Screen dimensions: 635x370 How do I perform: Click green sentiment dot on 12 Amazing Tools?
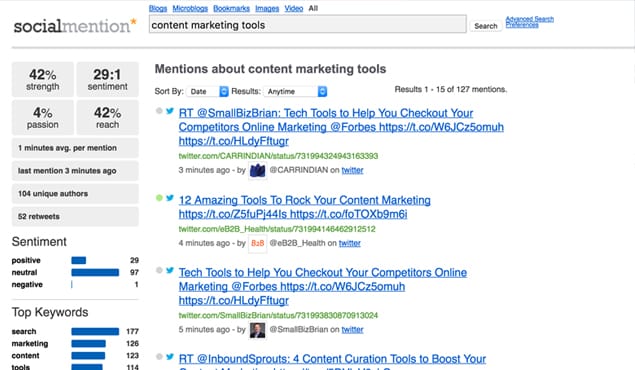pos(159,198)
